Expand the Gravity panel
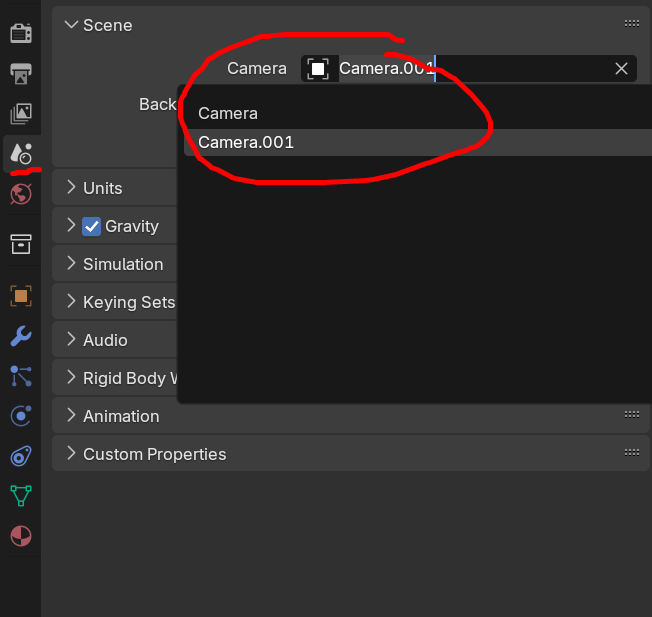The height and width of the screenshot is (617, 652). 72,225
